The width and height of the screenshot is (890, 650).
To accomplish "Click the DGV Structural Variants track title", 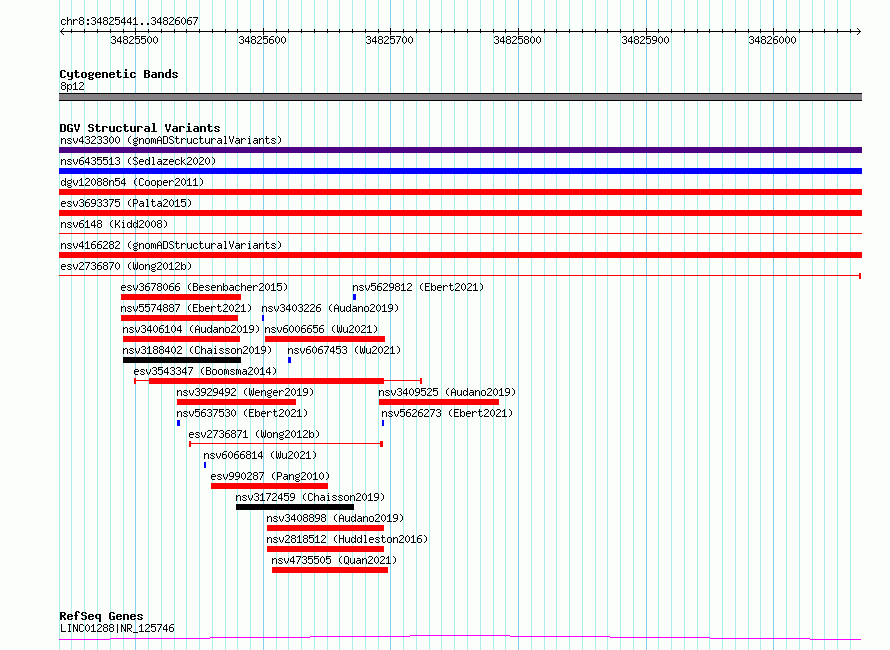I will 140,128.
